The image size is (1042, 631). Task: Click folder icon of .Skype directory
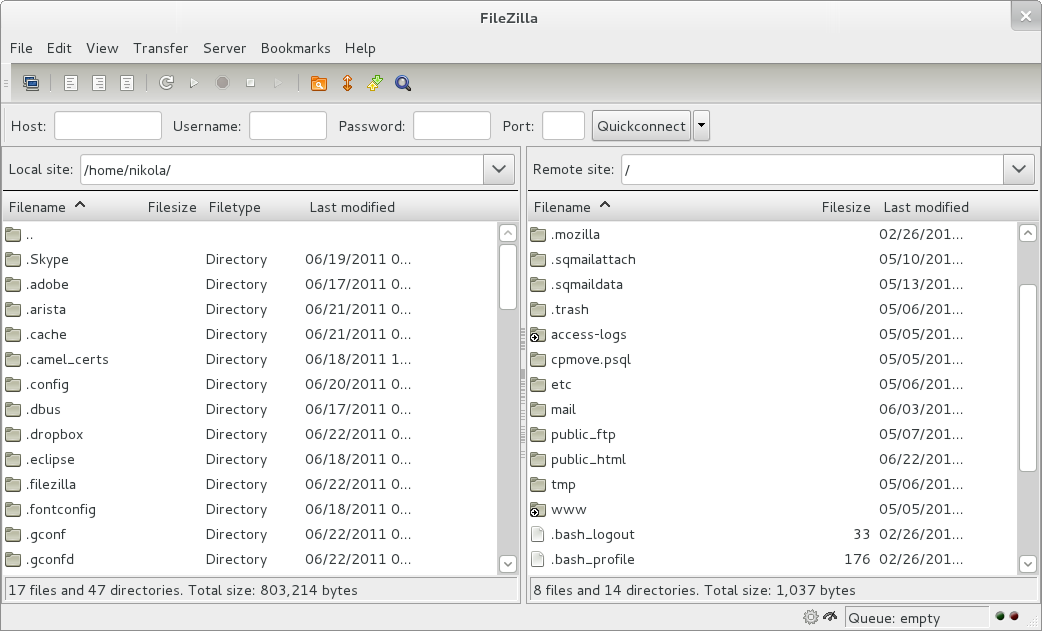pyautogui.click(x=13, y=259)
